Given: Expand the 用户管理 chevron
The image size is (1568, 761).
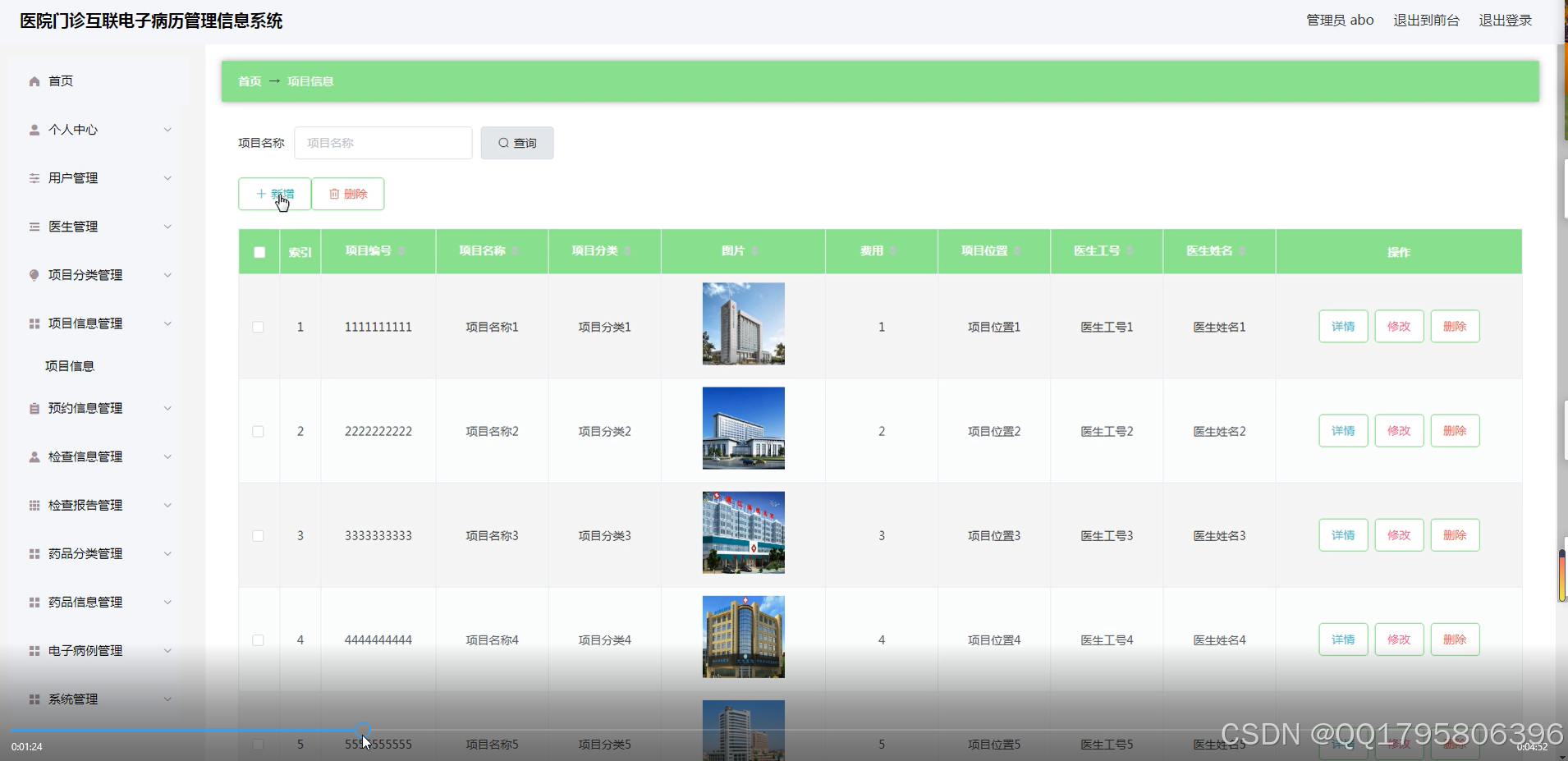Looking at the screenshot, I should click(167, 178).
